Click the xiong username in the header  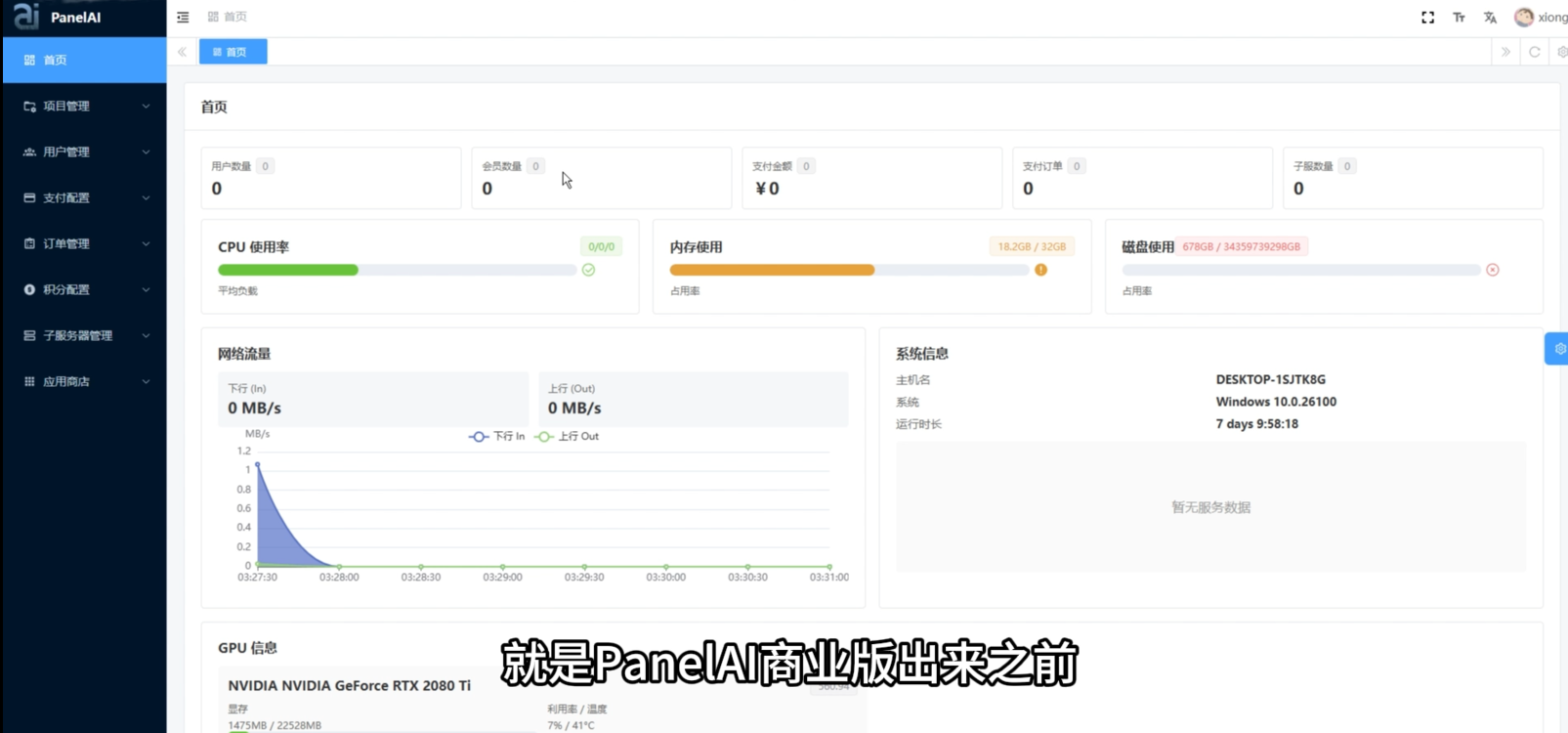click(1552, 18)
